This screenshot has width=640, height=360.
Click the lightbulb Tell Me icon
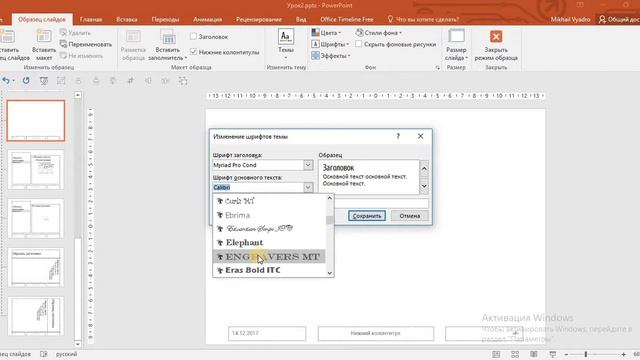coord(390,19)
